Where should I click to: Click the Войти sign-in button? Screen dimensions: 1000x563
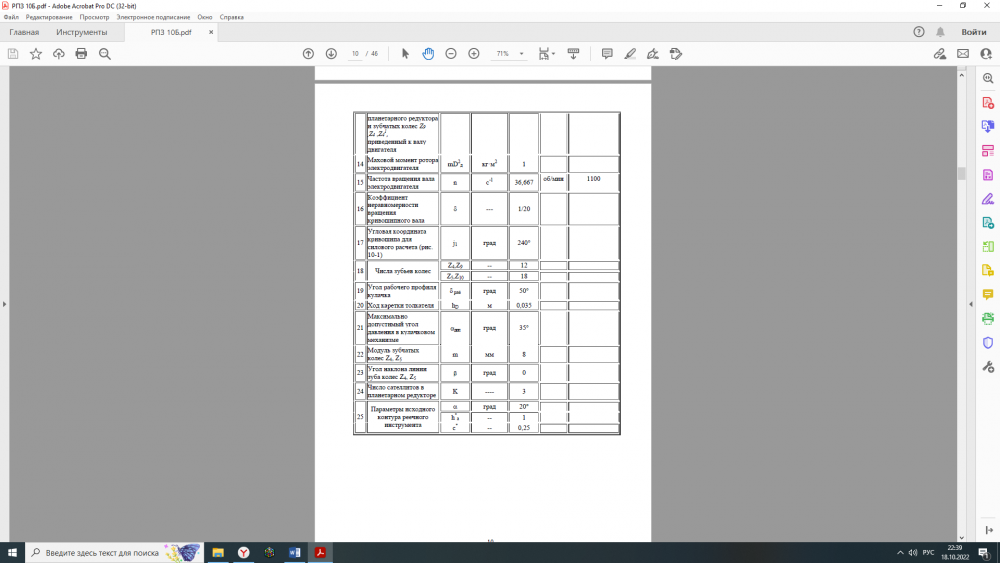974,32
